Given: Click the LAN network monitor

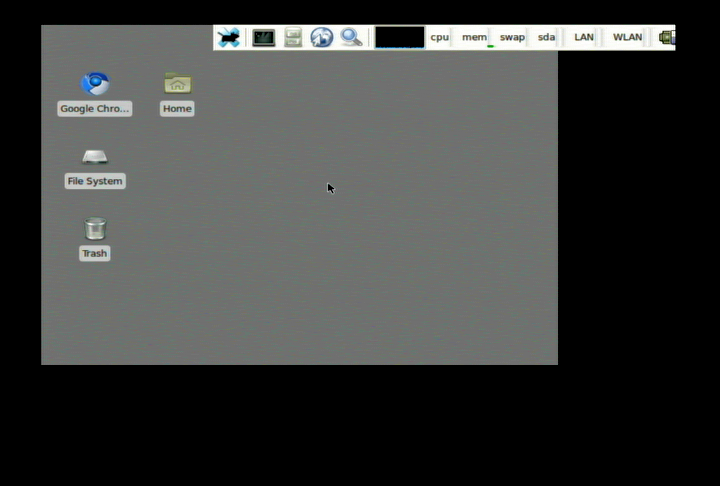Looking at the screenshot, I should pos(584,37).
